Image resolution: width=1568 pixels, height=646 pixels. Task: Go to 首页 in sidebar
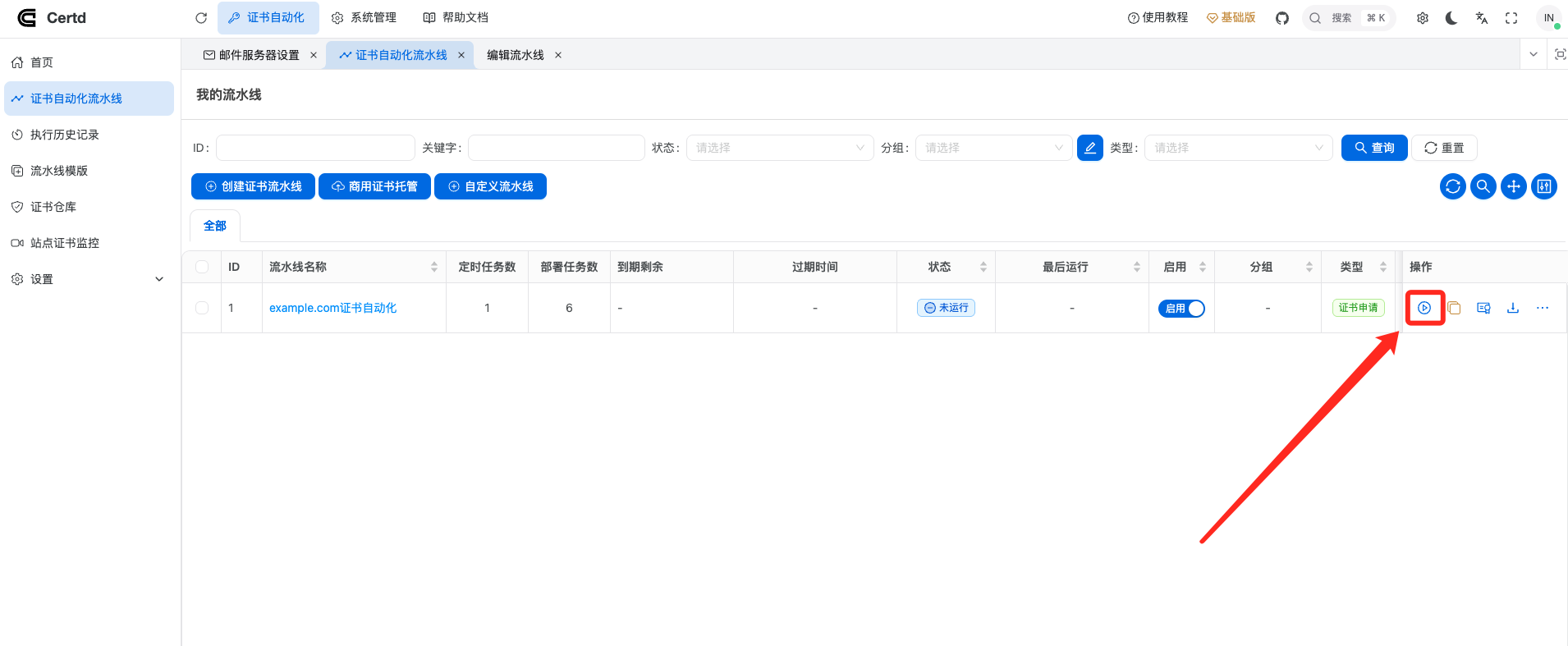[89, 62]
